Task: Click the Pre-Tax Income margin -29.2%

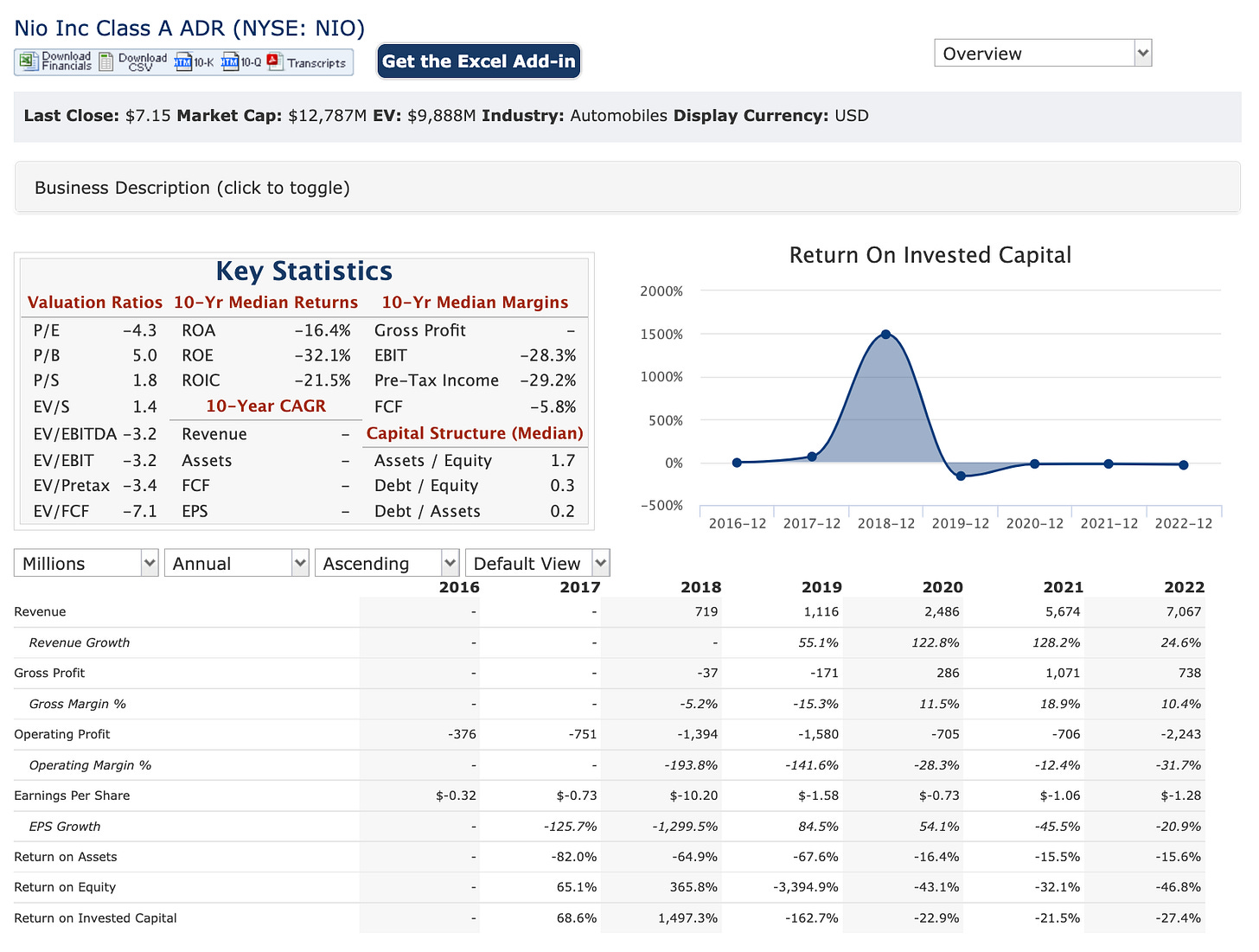Action: coord(547,380)
